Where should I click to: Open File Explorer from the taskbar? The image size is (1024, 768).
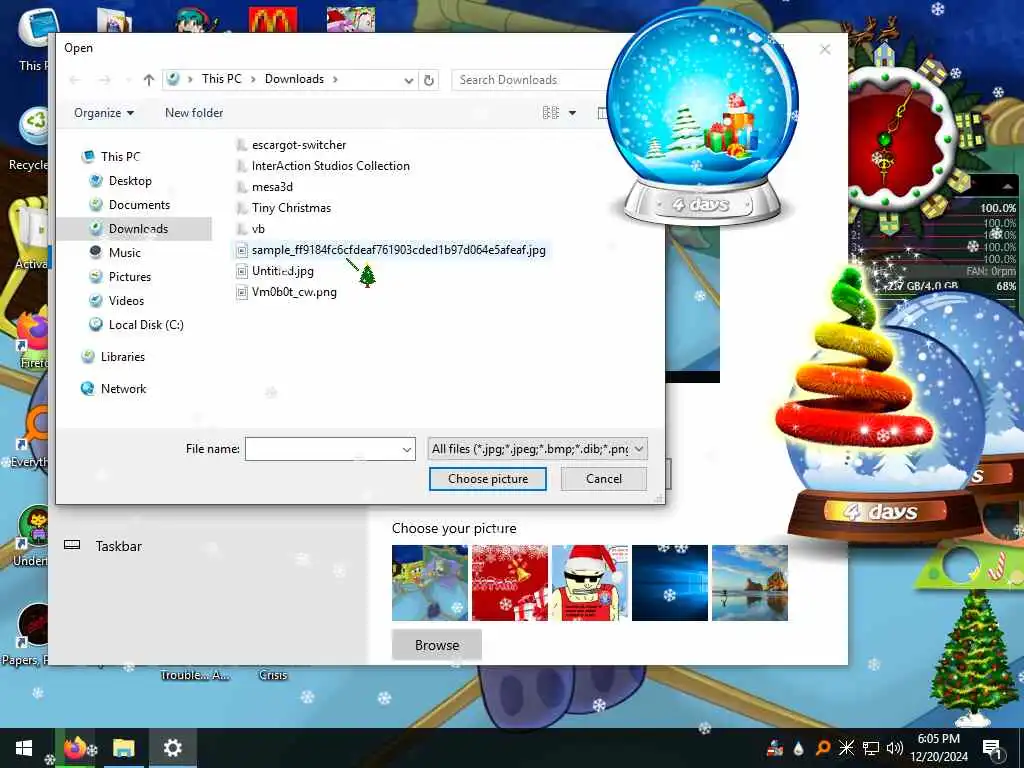coord(123,748)
